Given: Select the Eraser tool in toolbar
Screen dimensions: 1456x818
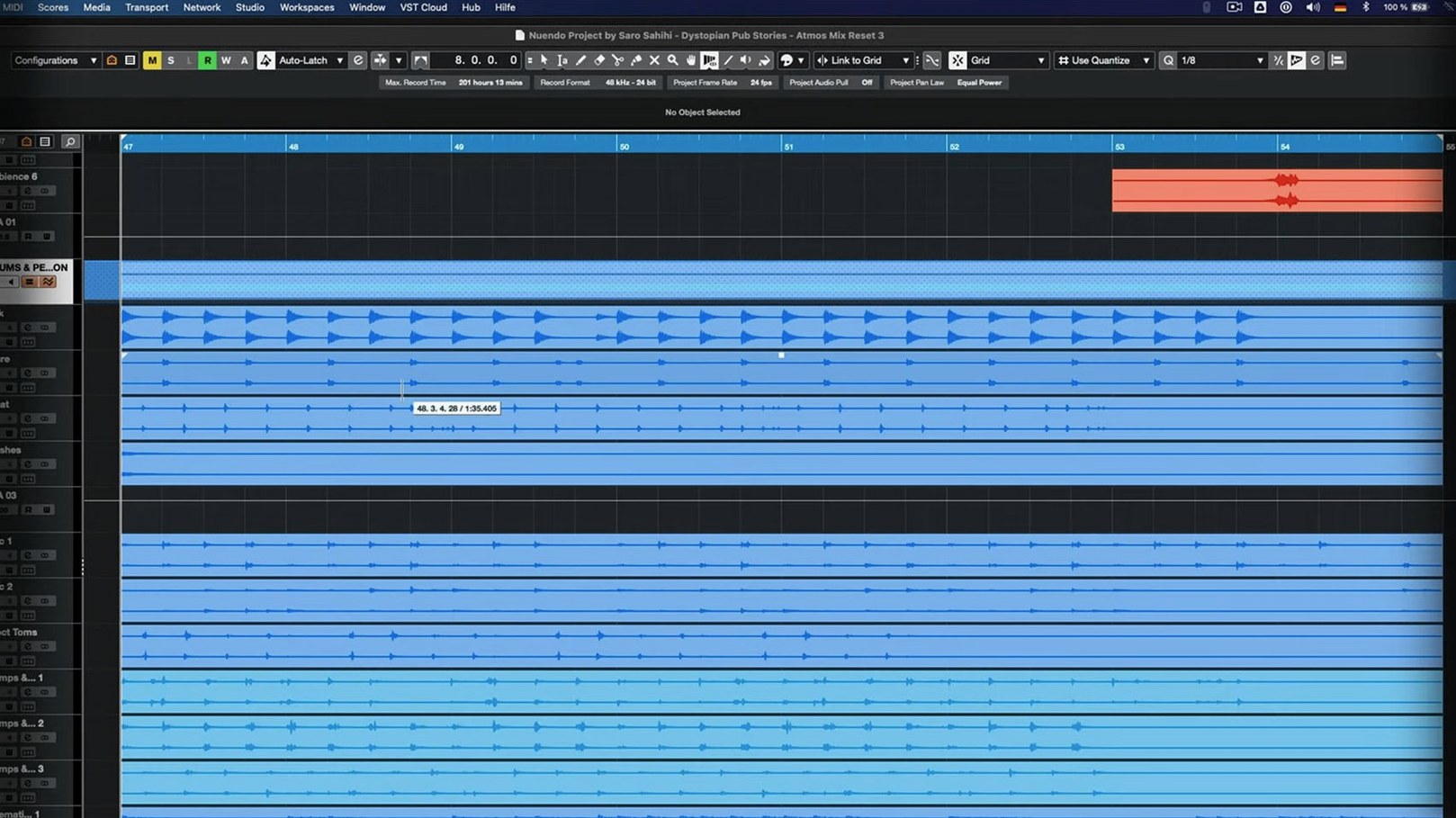Looking at the screenshot, I should point(599,60).
